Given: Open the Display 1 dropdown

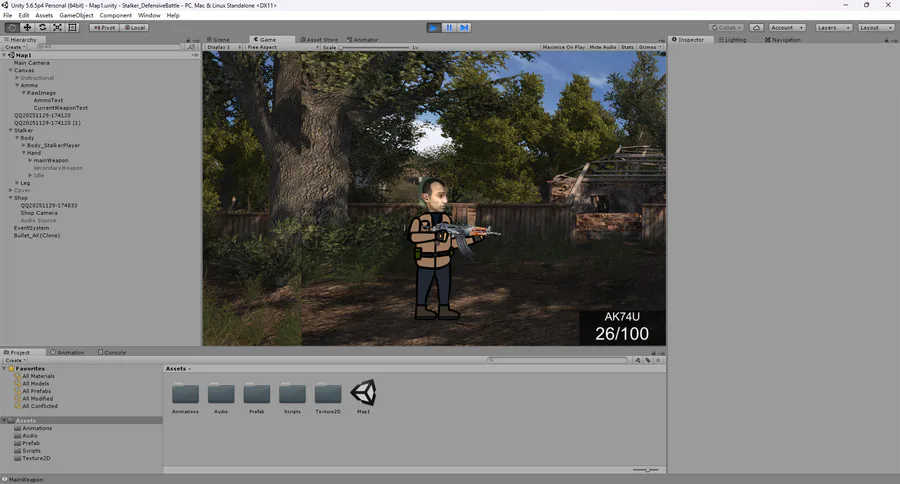Looking at the screenshot, I should [x=224, y=47].
